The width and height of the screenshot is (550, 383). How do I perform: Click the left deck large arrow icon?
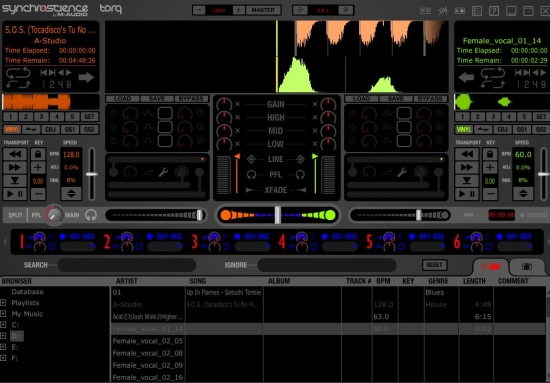tap(86, 77)
